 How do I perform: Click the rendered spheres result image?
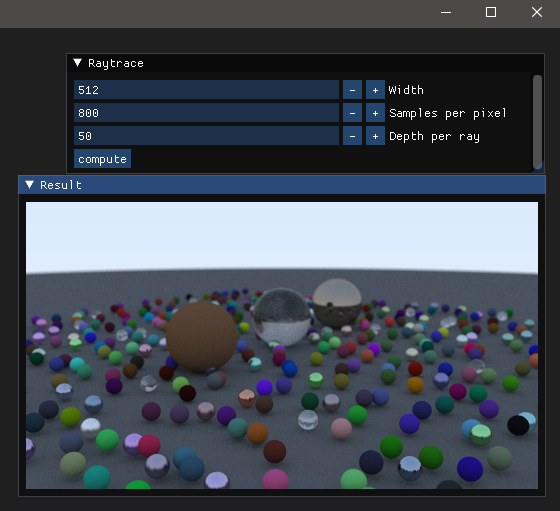pos(282,345)
